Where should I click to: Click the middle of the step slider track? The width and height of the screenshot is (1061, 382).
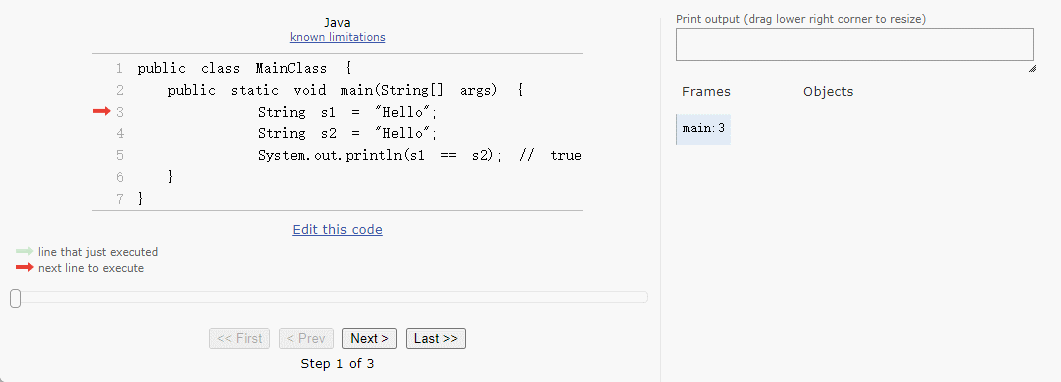[329, 297]
